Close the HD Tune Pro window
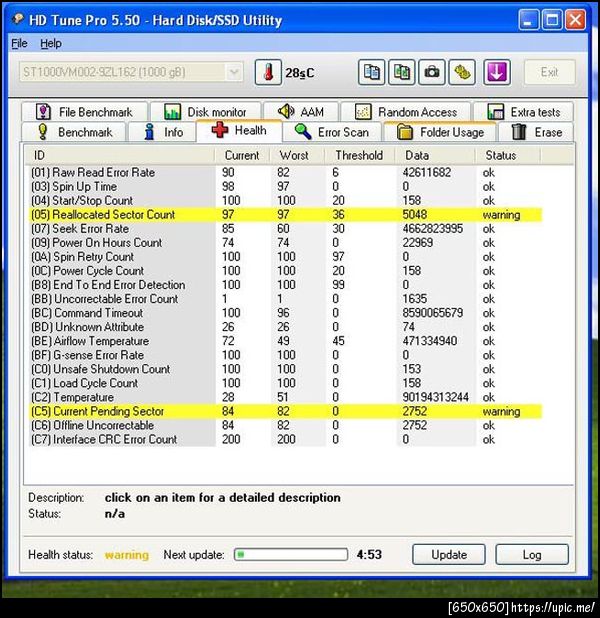The image size is (600, 618). [x=575, y=20]
